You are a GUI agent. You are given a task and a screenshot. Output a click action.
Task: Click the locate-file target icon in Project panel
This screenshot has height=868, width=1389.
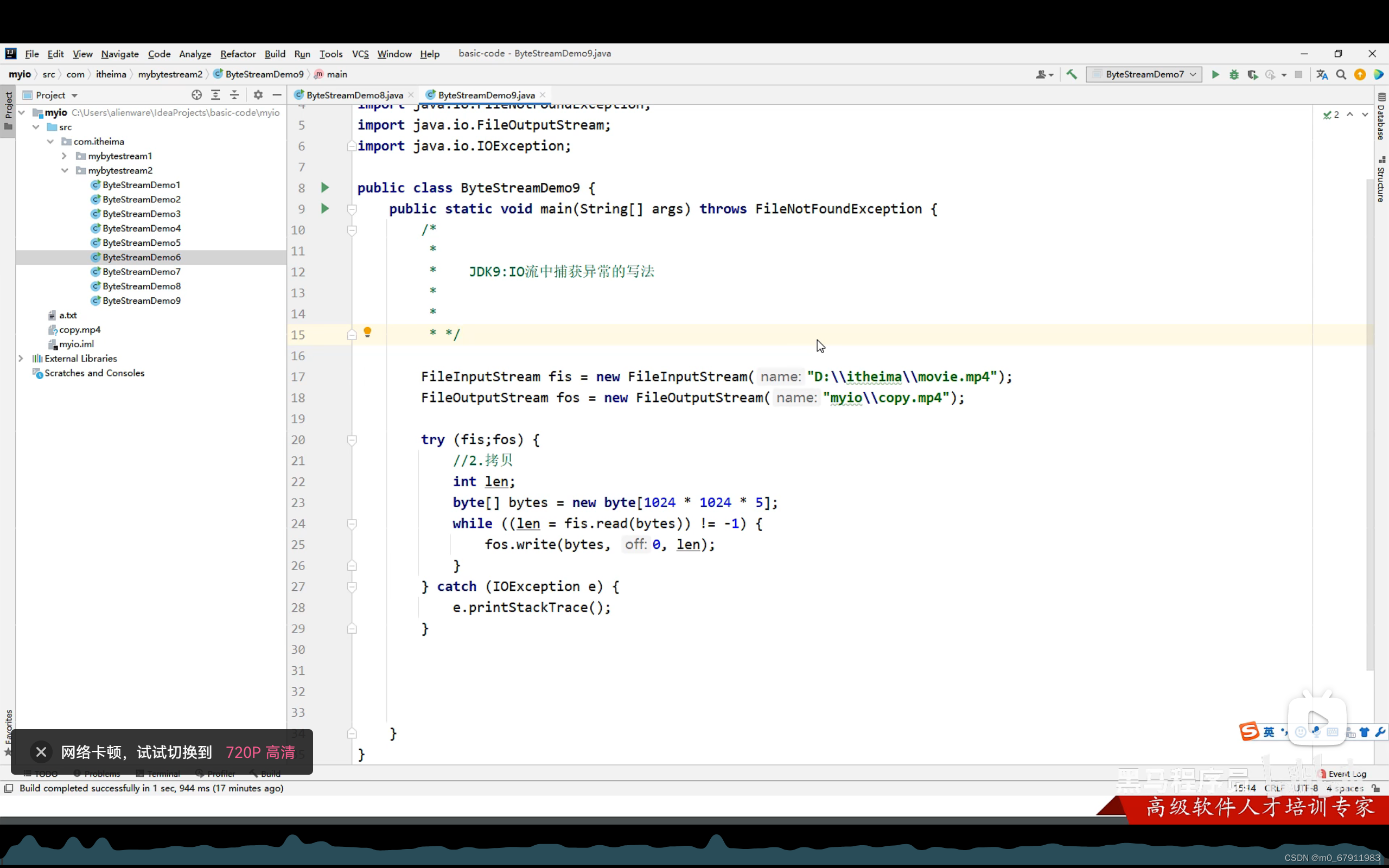pyautogui.click(x=196, y=95)
